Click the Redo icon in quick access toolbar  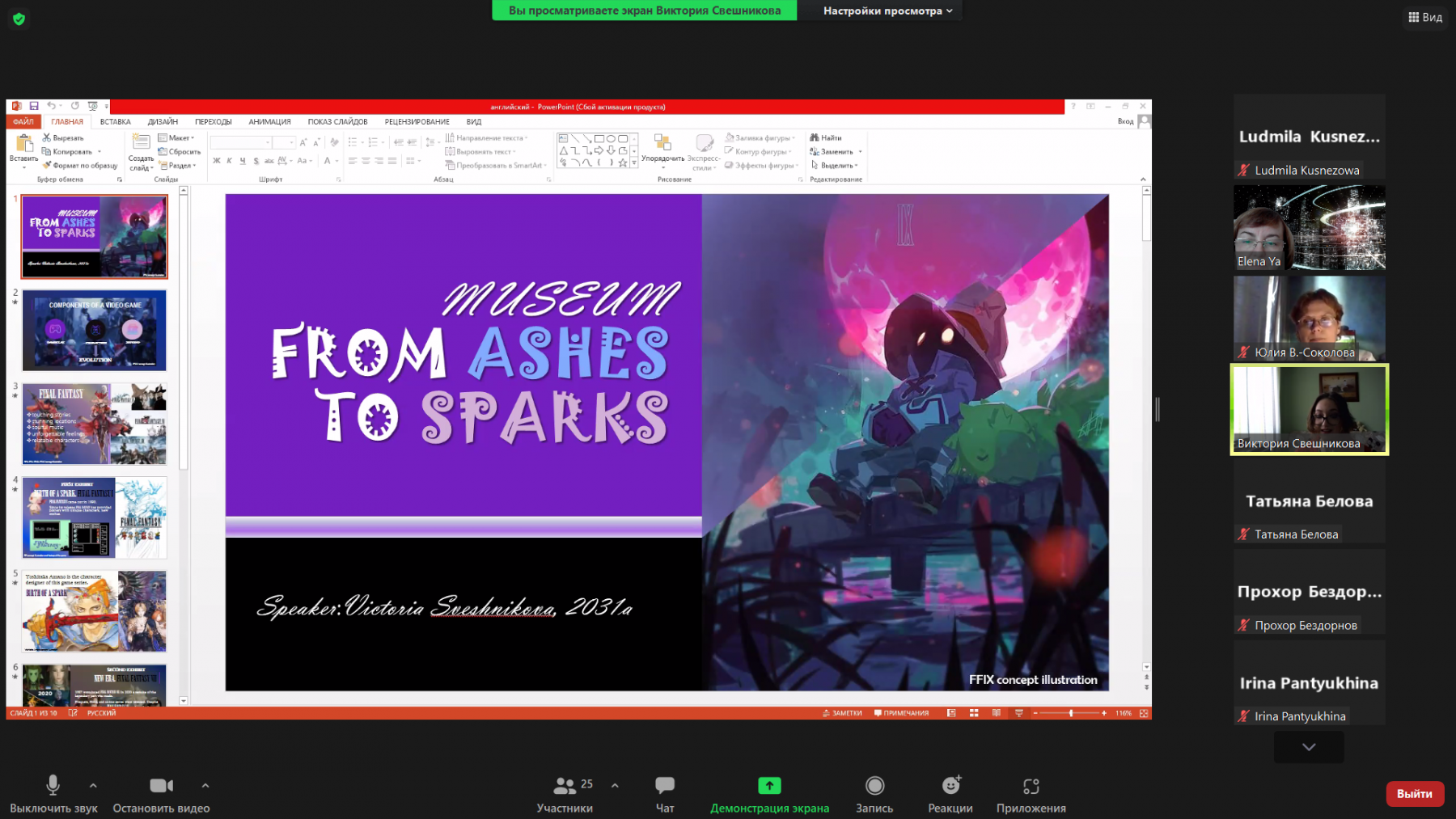coord(74,106)
